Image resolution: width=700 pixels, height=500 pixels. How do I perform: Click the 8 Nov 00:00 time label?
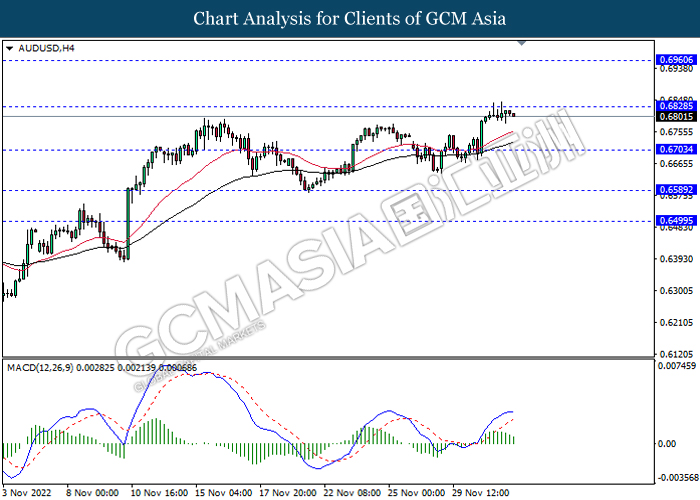click(92, 493)
